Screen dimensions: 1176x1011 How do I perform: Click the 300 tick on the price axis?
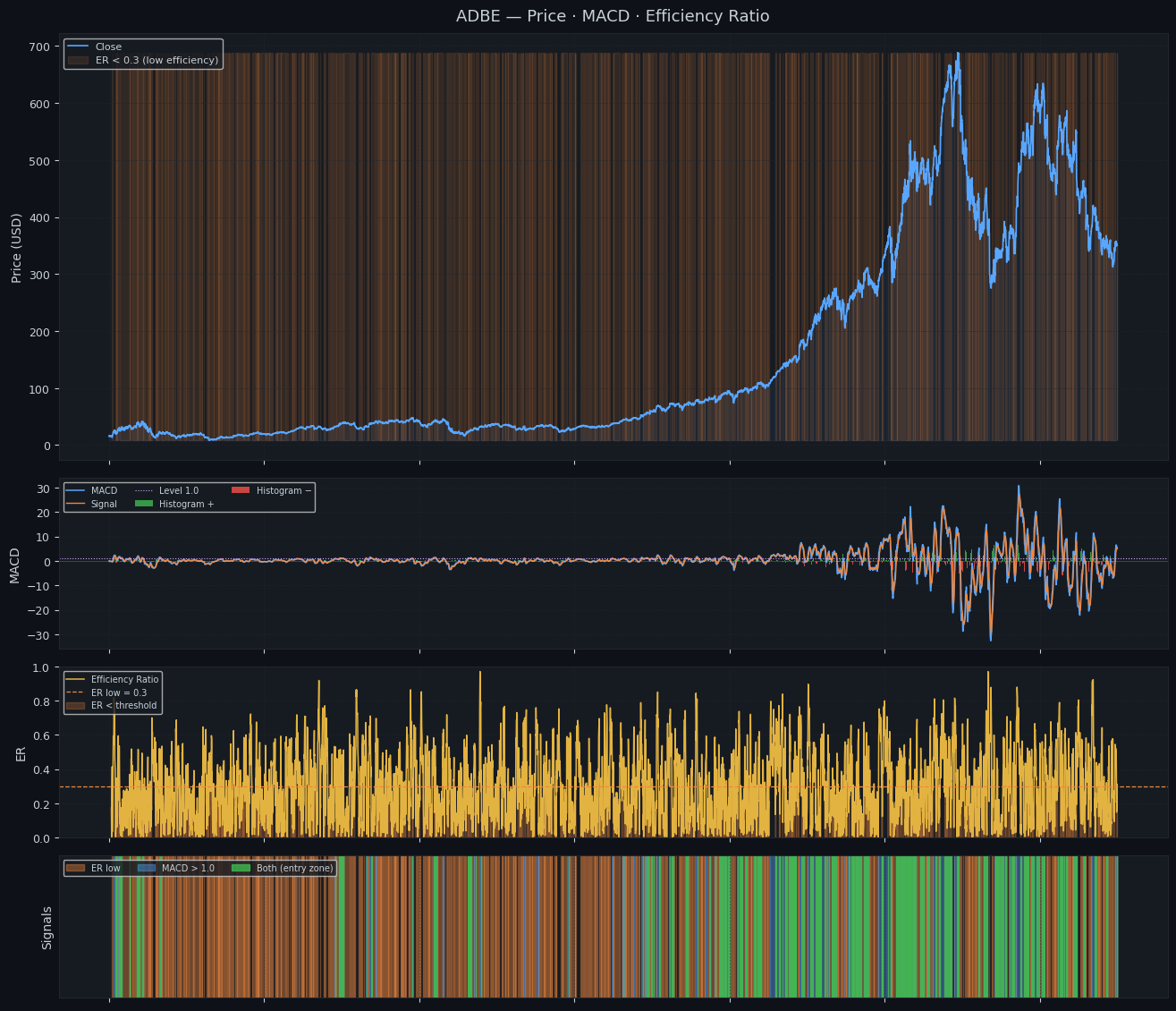[40, 275]
